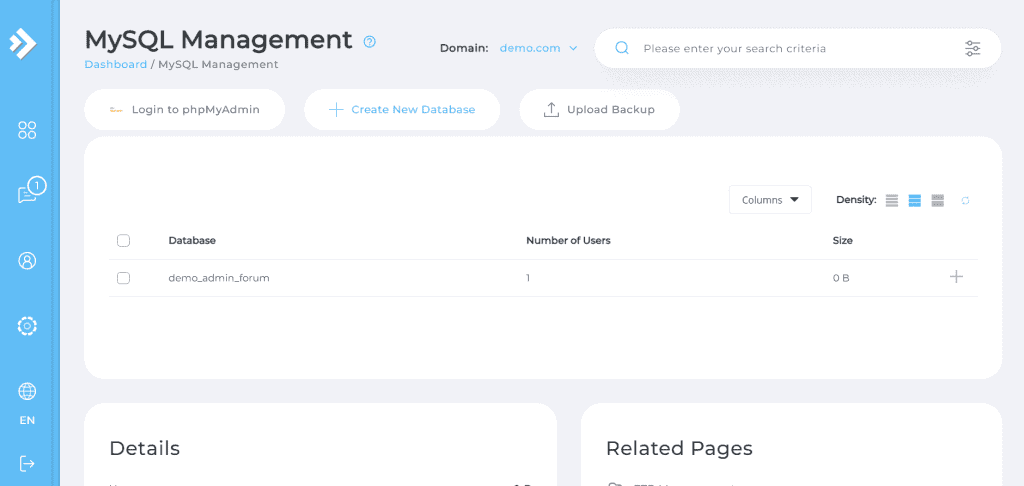Click the MySQL Management breadcrumb text
Image resolution: width=1024 pixels, height=486 pixels.
(218, 65)
